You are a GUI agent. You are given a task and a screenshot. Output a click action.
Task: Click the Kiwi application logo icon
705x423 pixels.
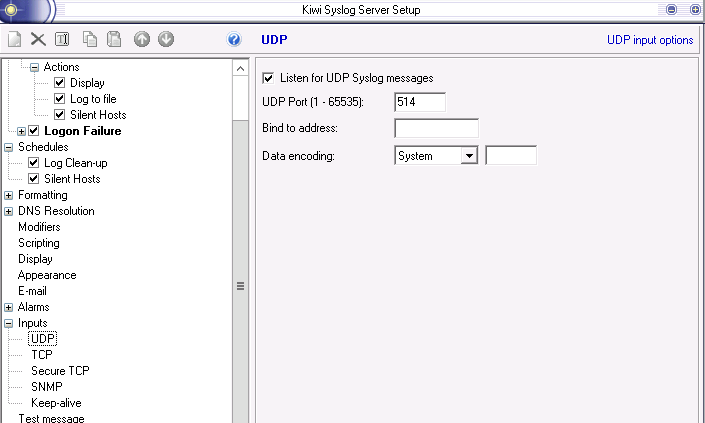(x=11, y=9)
